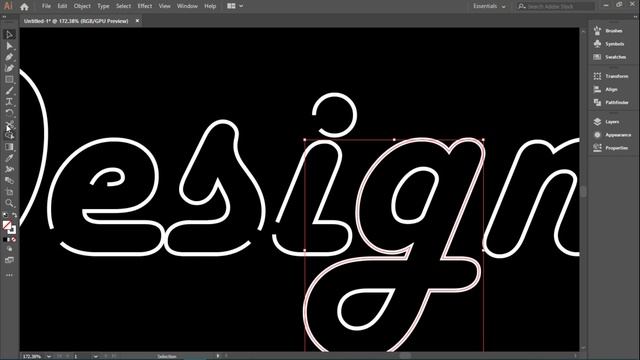This screenshot has height=360, width=640.
Task: Open Edit Toolbar three dots
Action: tap(9, 276)
